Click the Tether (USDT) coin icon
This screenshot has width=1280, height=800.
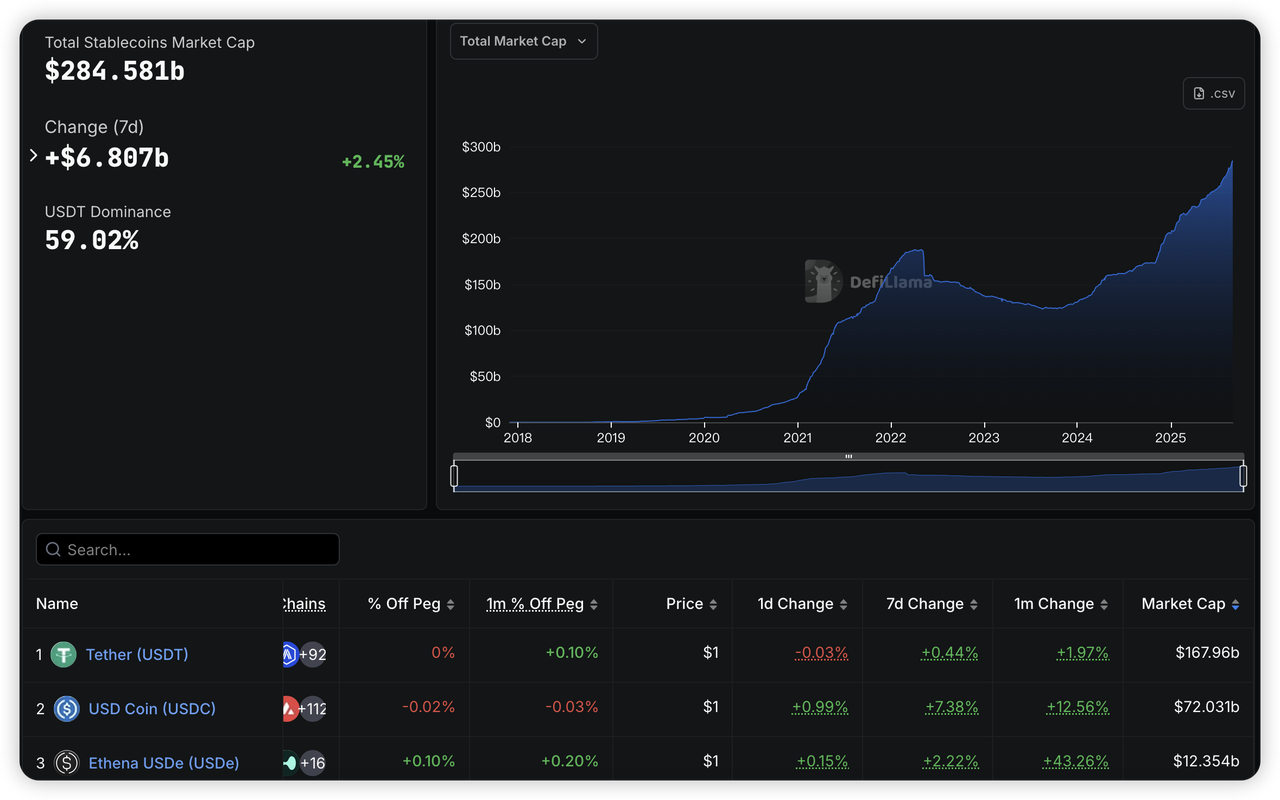pos(64,655)
